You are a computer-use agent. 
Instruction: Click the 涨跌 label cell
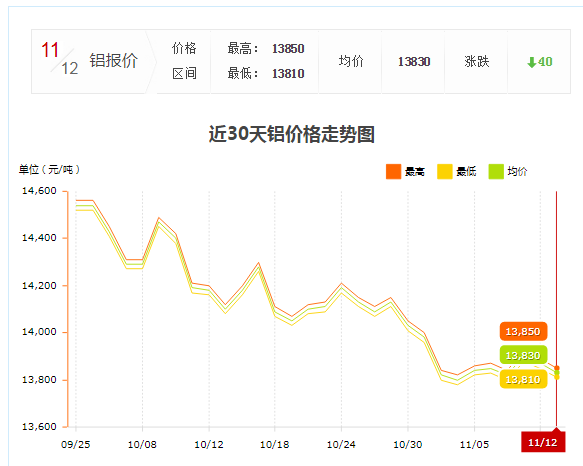point(476,61)
